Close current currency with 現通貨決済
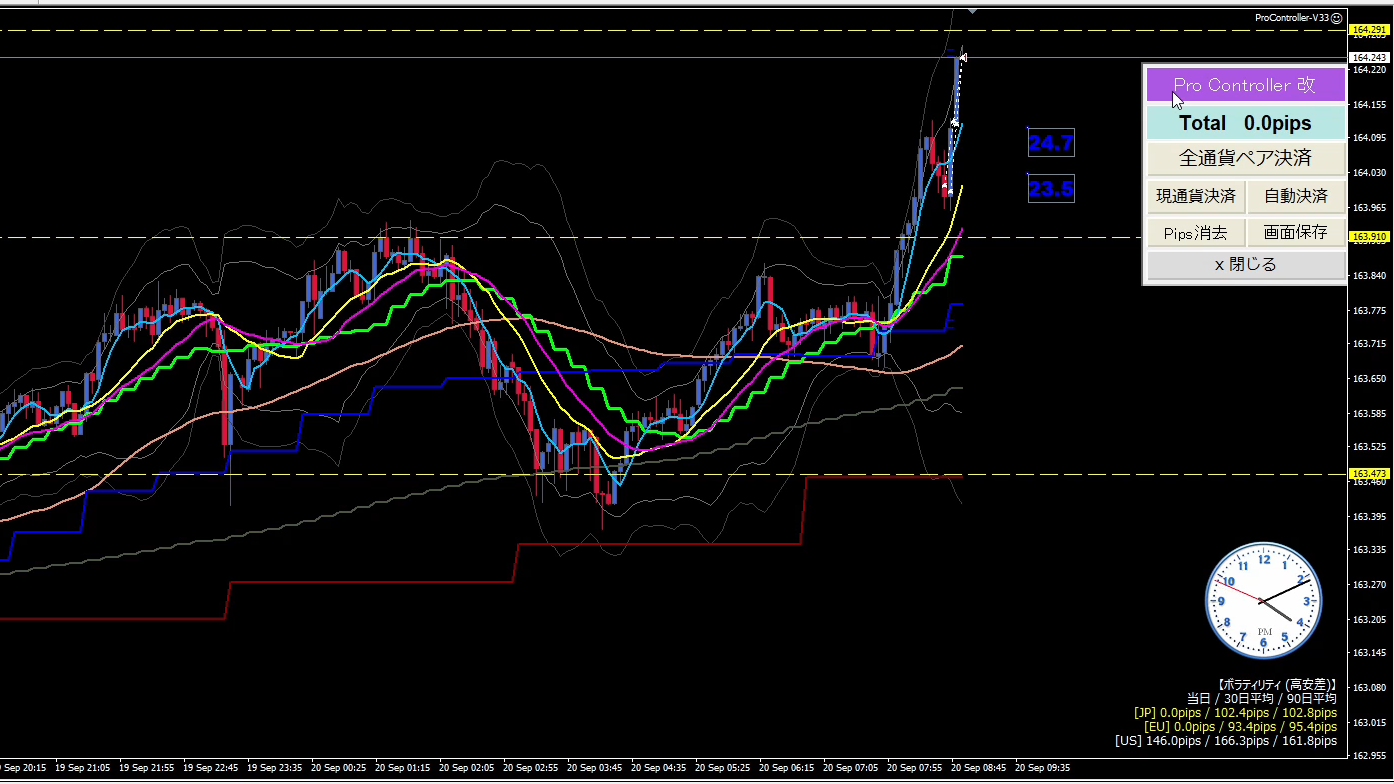Viewport: 1394px width, 784px height. click(1196, 196)
